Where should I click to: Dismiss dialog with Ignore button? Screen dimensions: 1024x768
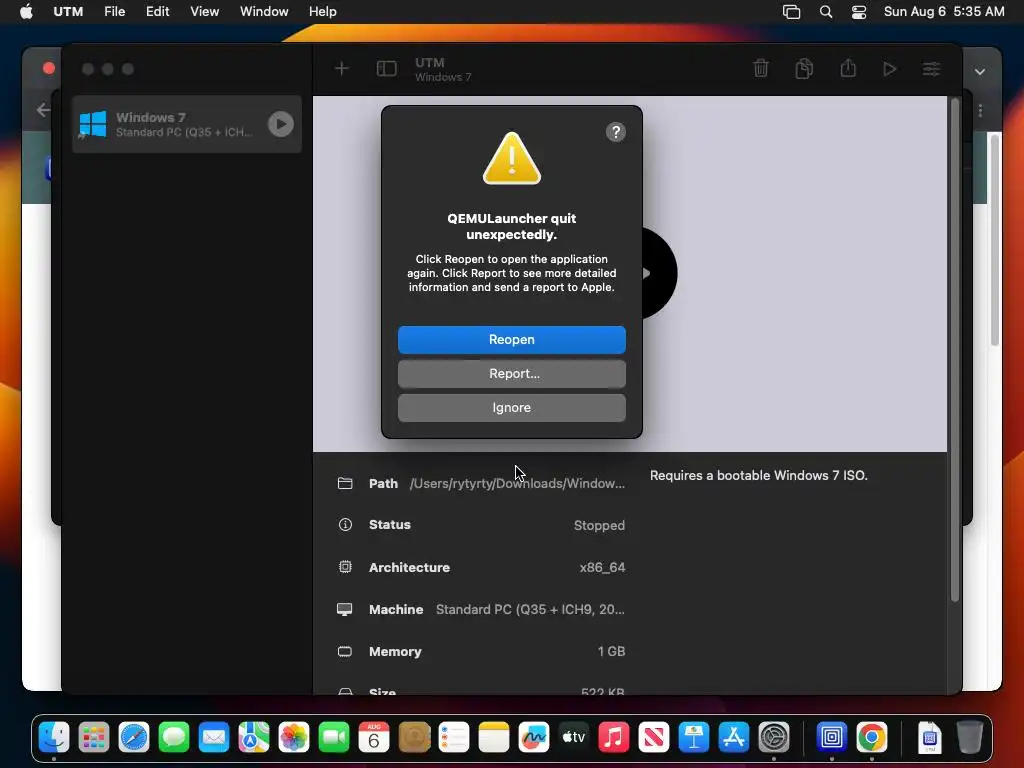point(511,408)
